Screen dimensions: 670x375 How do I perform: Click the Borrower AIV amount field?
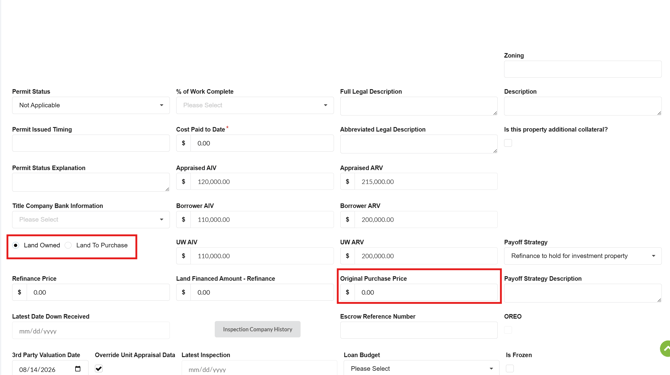coord(262,220)
